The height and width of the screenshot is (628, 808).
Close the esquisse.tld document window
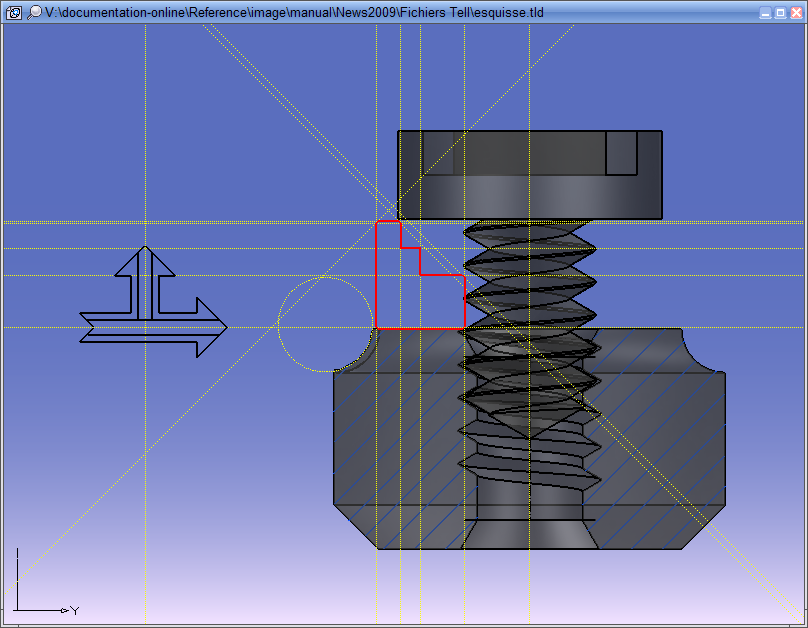pyautogui.click(x=795, y=13)
